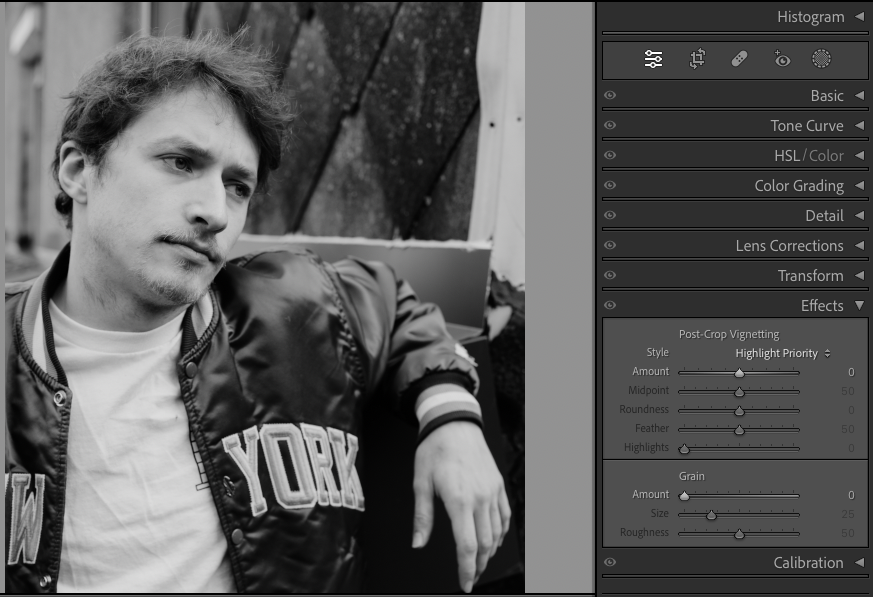Choose the Healing bandage tool

739,60
